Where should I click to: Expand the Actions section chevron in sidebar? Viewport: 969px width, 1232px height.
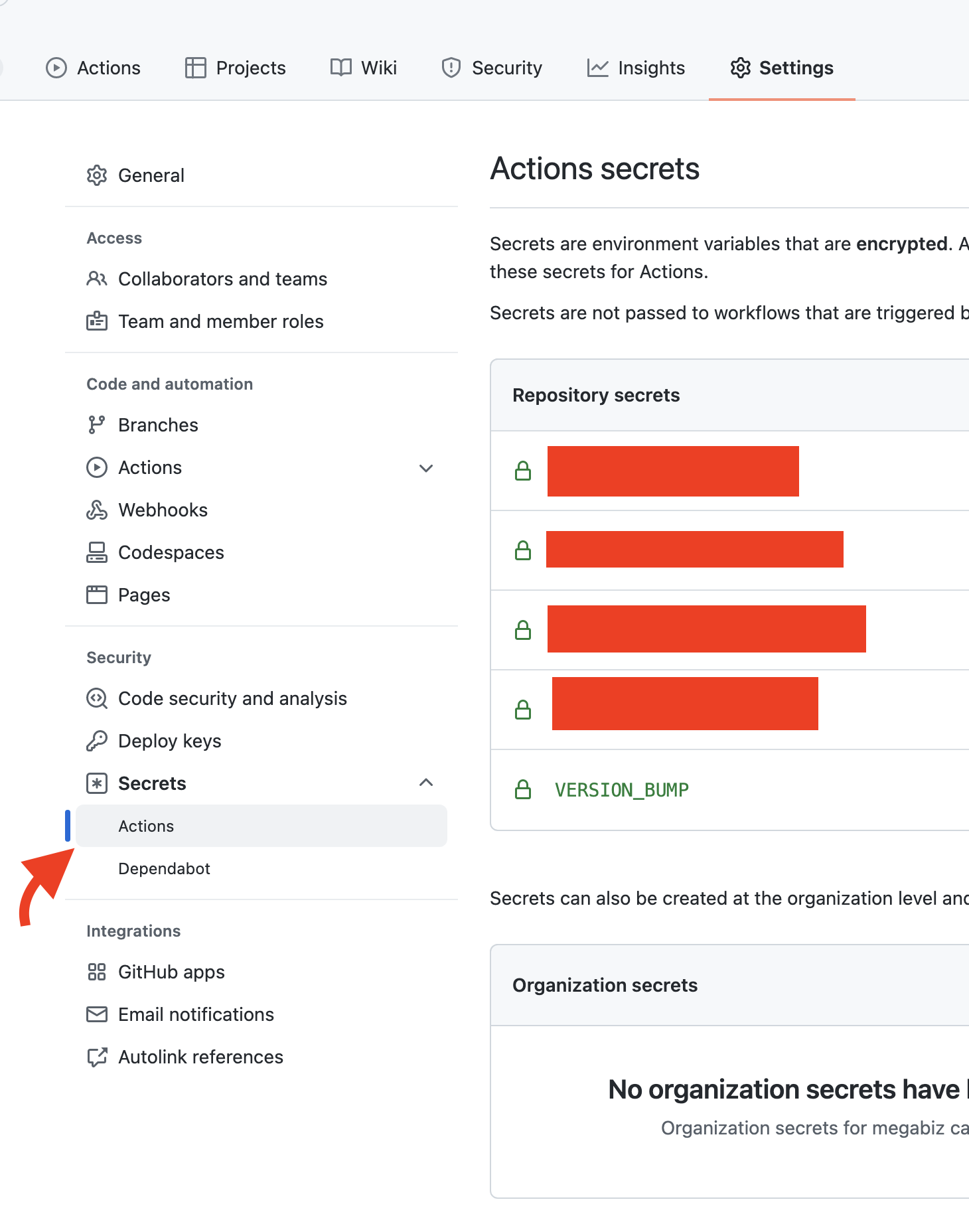coord(426,468)
